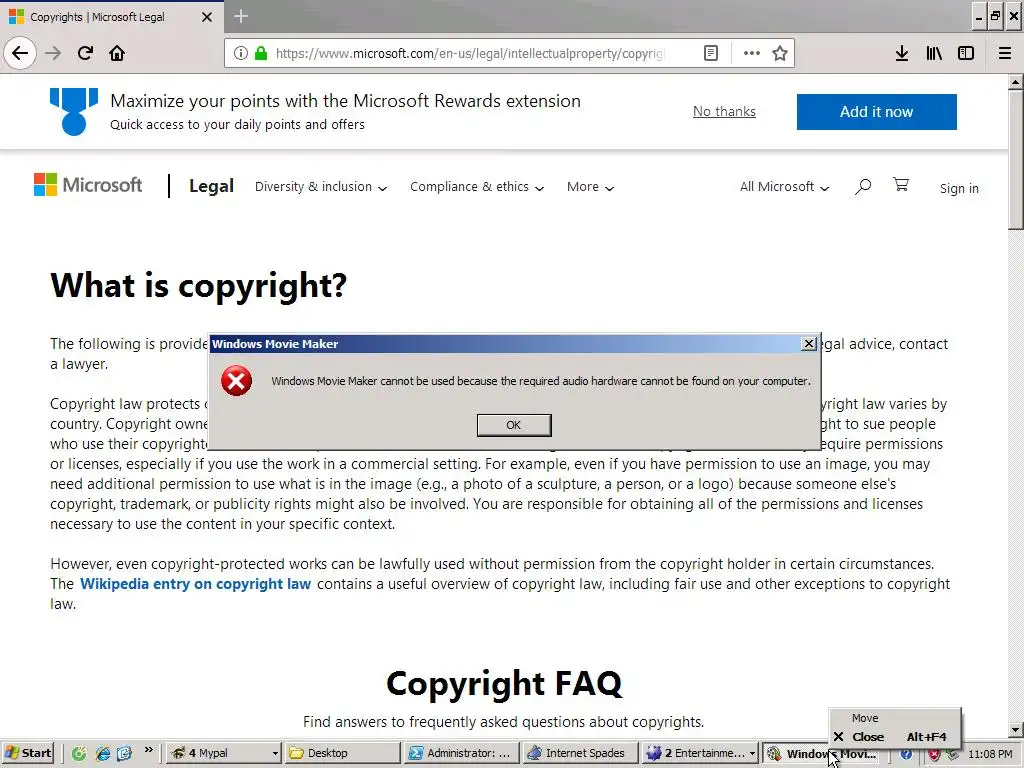Click the What is copyright? heading

point(199,285)
